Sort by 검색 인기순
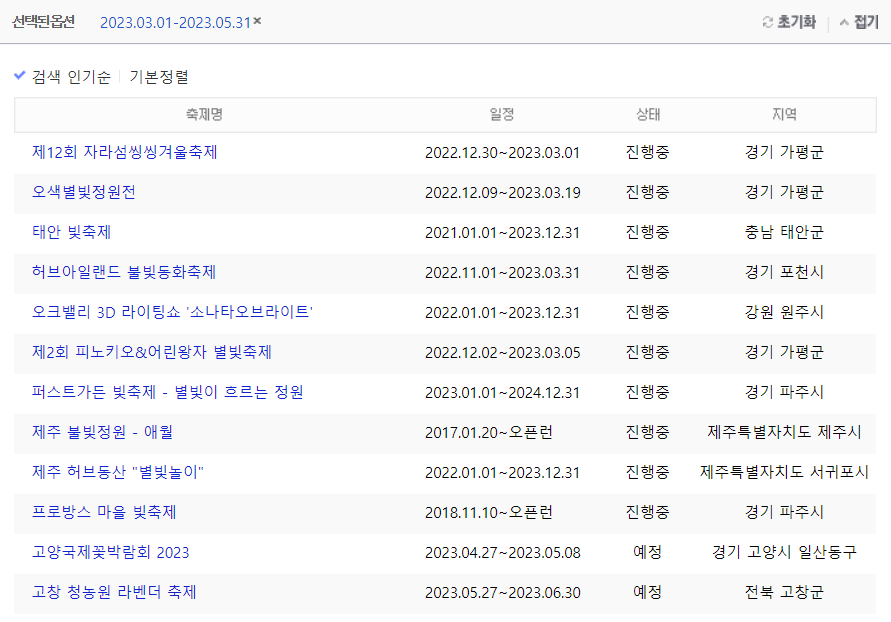The height and width of the screenshot is (622, 891). tap(71, 77)
